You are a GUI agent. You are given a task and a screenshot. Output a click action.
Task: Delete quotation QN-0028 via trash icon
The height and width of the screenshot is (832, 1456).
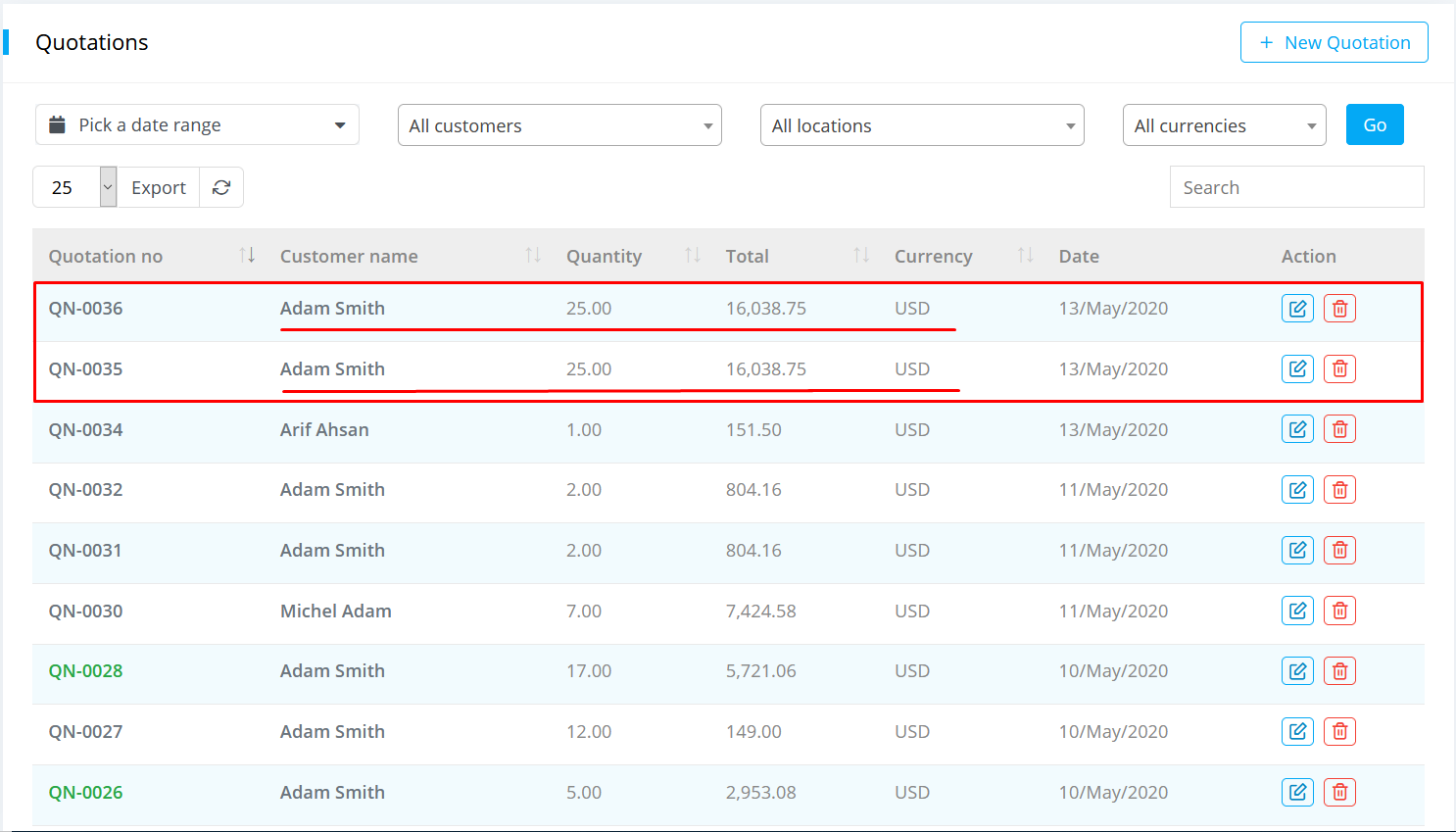point(1339,671)
